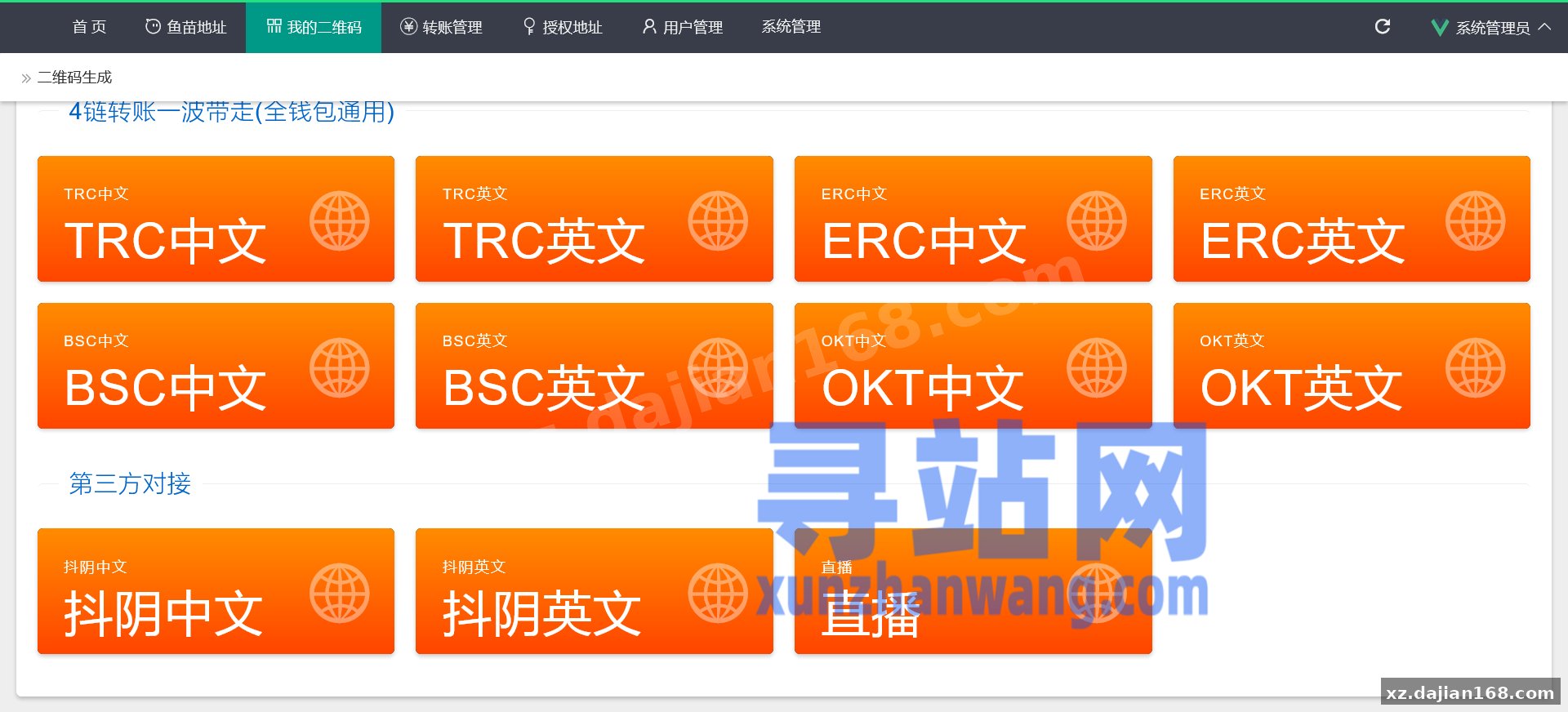1568x712 pixels.
Task: Click the globe icon on TRC英文 card
Action: pyautogui.click(x=718, y=221)
